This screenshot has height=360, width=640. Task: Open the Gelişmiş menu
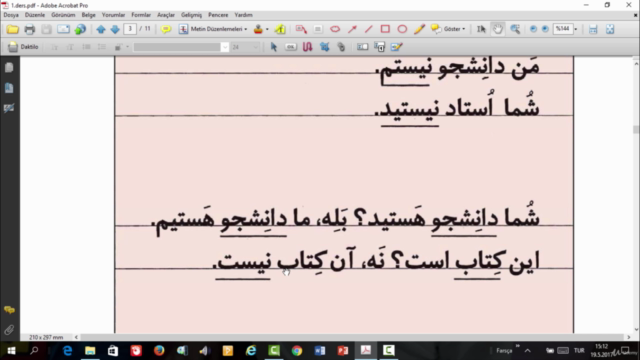pos(191,15)
